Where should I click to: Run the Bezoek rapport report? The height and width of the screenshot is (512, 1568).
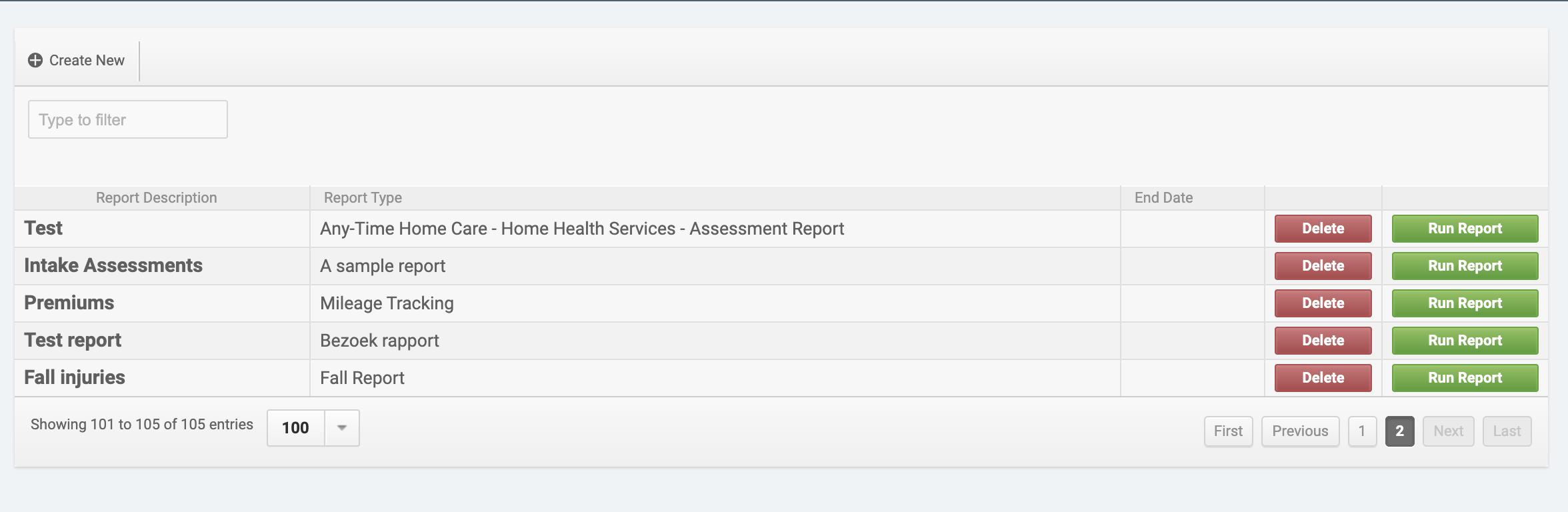coord(1465,341)
